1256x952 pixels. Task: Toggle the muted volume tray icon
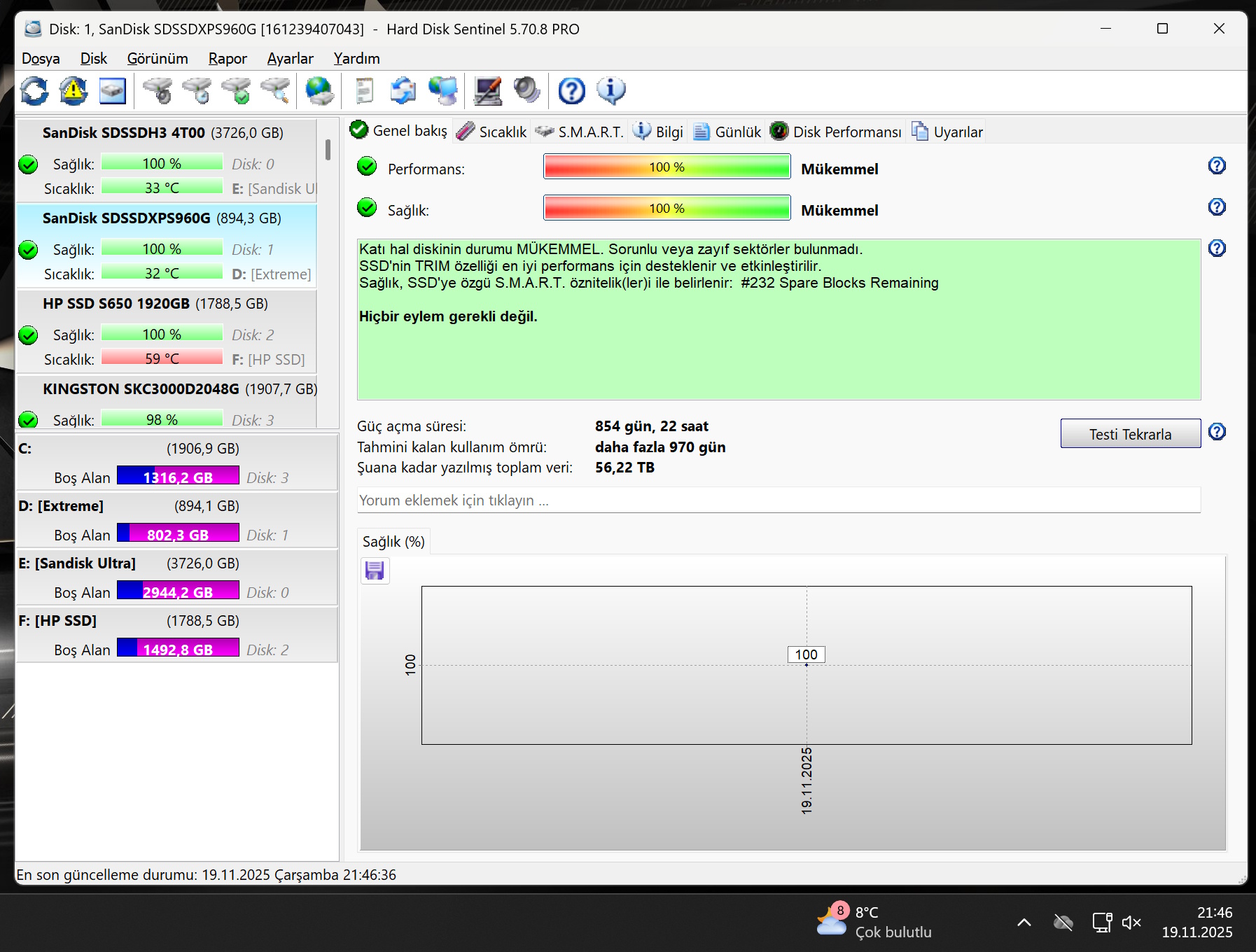coord(1131,923)
